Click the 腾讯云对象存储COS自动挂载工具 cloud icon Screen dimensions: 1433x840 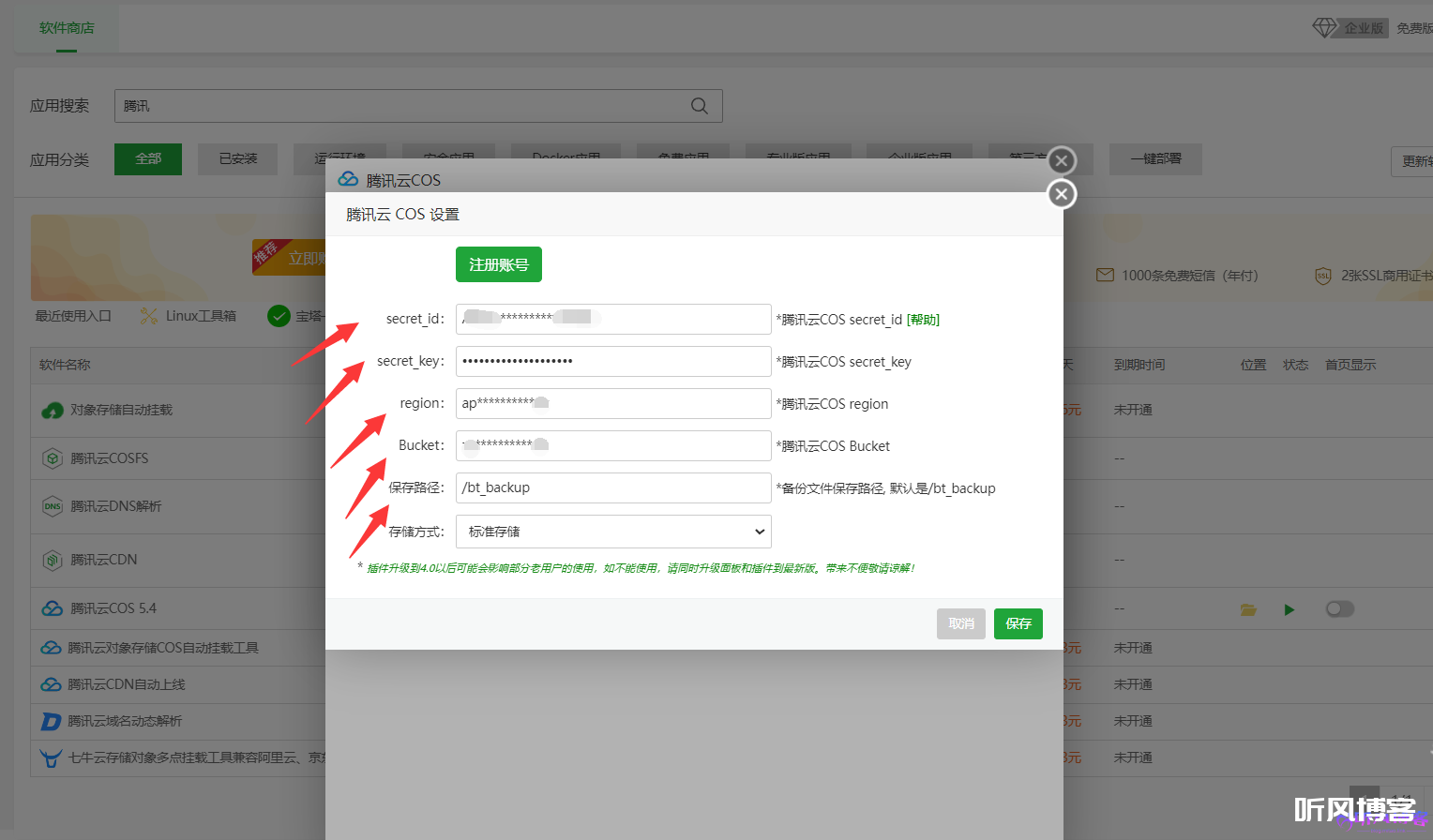[51, 648]
